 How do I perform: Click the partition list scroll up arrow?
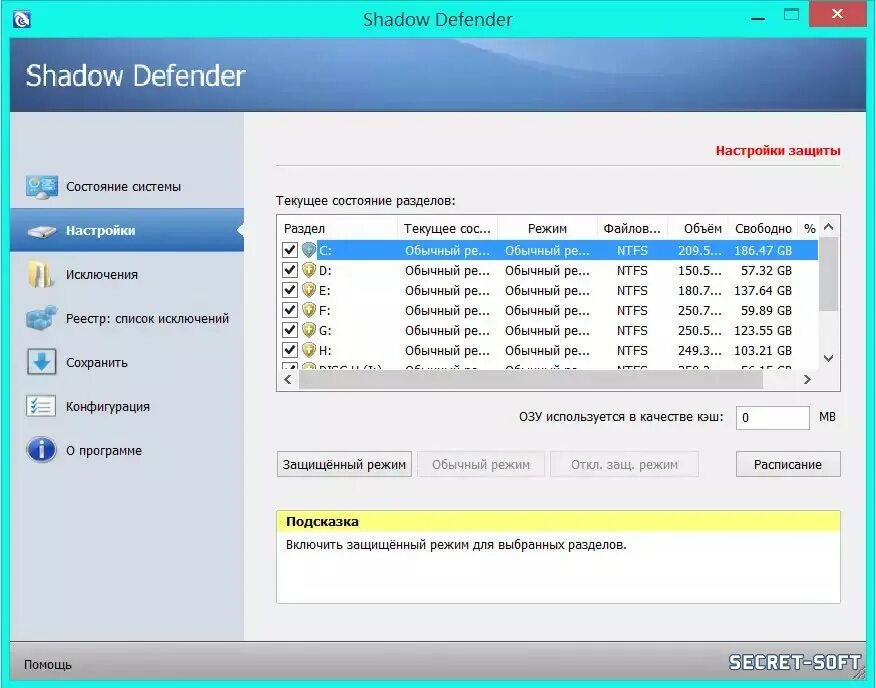point(829,227)
